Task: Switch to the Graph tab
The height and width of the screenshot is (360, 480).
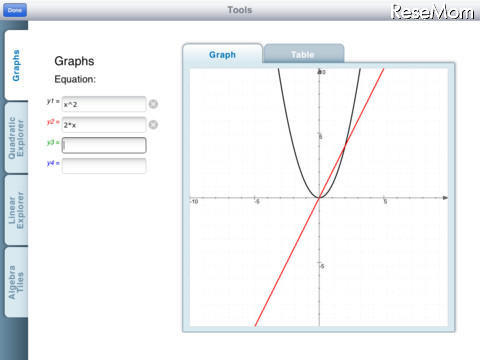Action: (222, 54)
